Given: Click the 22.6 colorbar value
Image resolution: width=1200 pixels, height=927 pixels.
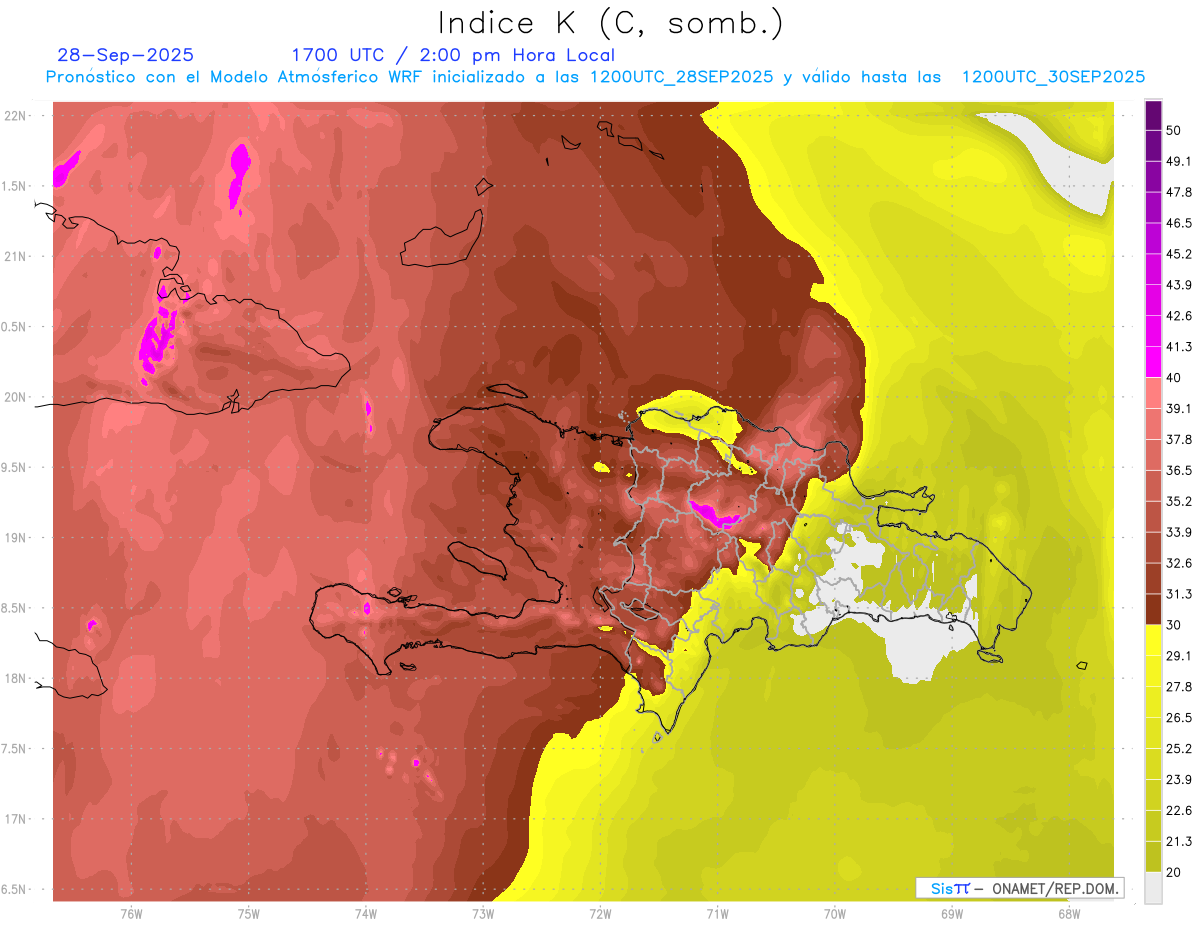Looking at the screenshot, I should coord(1180,811).
